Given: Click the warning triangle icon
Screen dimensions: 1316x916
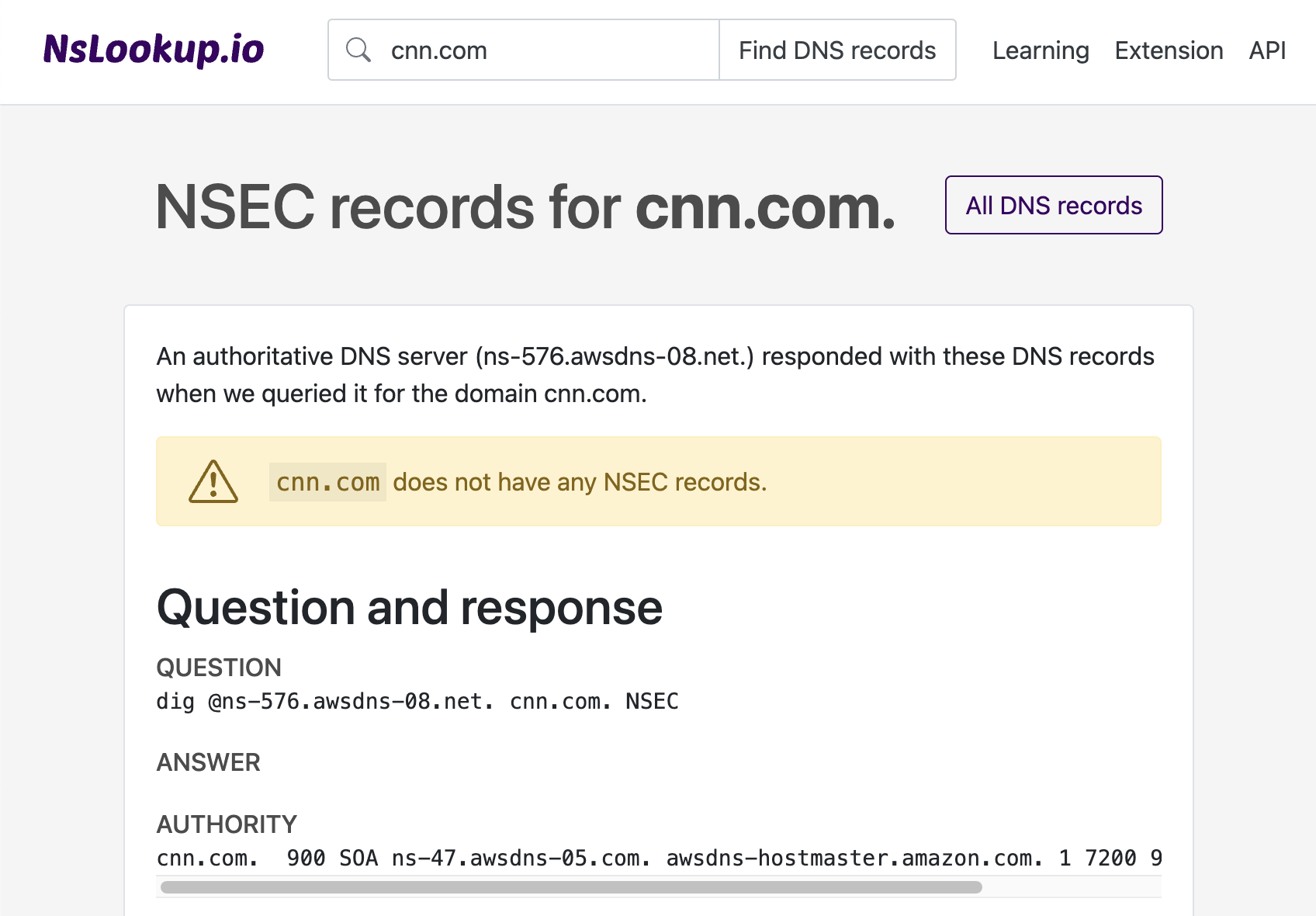Looking at the screenshot, I should [212, 481].
